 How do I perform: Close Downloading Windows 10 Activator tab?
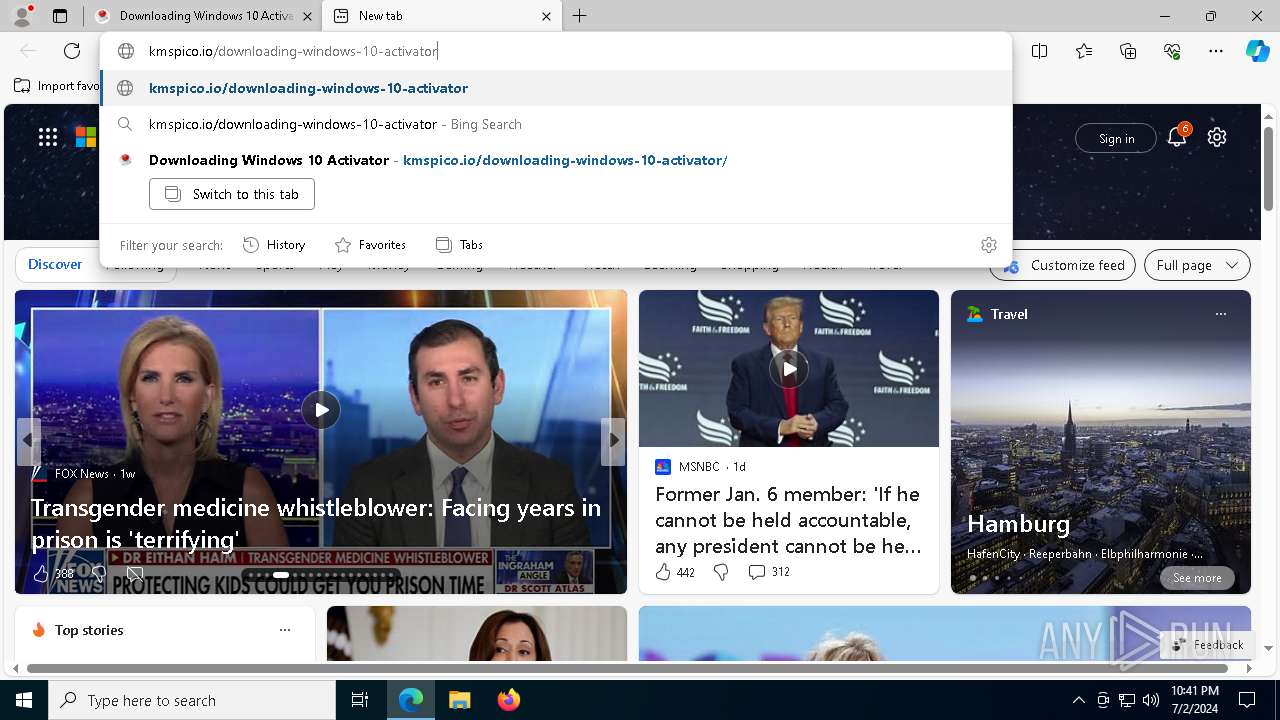(x=307, y=16)
